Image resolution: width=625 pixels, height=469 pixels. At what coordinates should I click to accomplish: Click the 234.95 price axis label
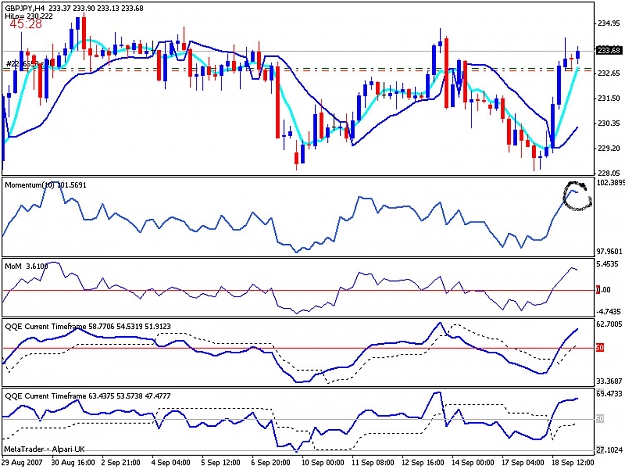point(609,24)
